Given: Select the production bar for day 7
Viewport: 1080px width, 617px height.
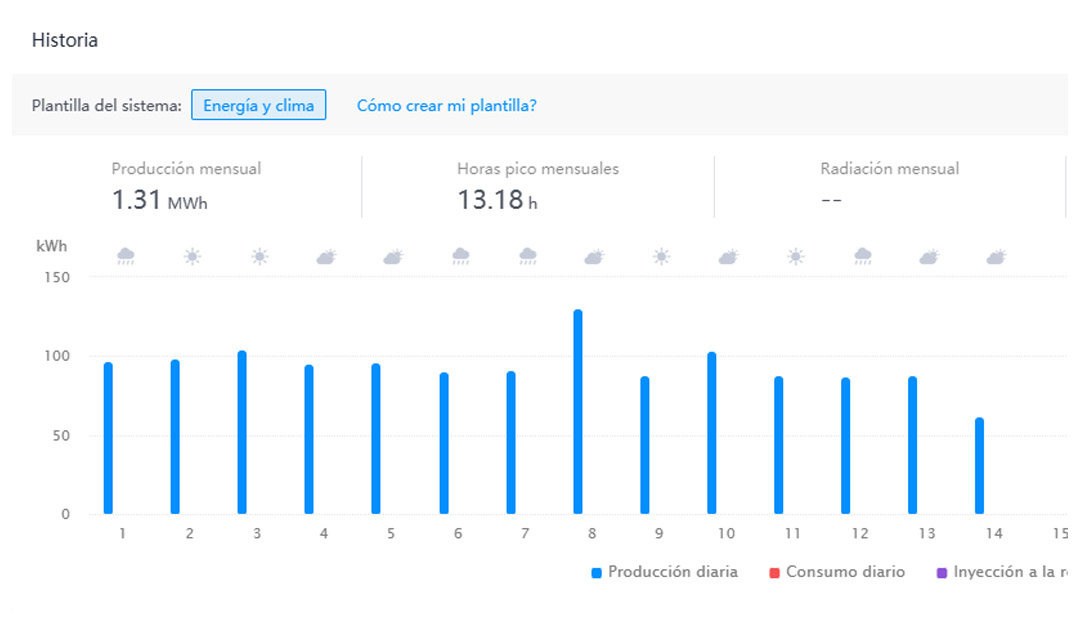Looking at the screenshot, I should (x=510, y=443).
